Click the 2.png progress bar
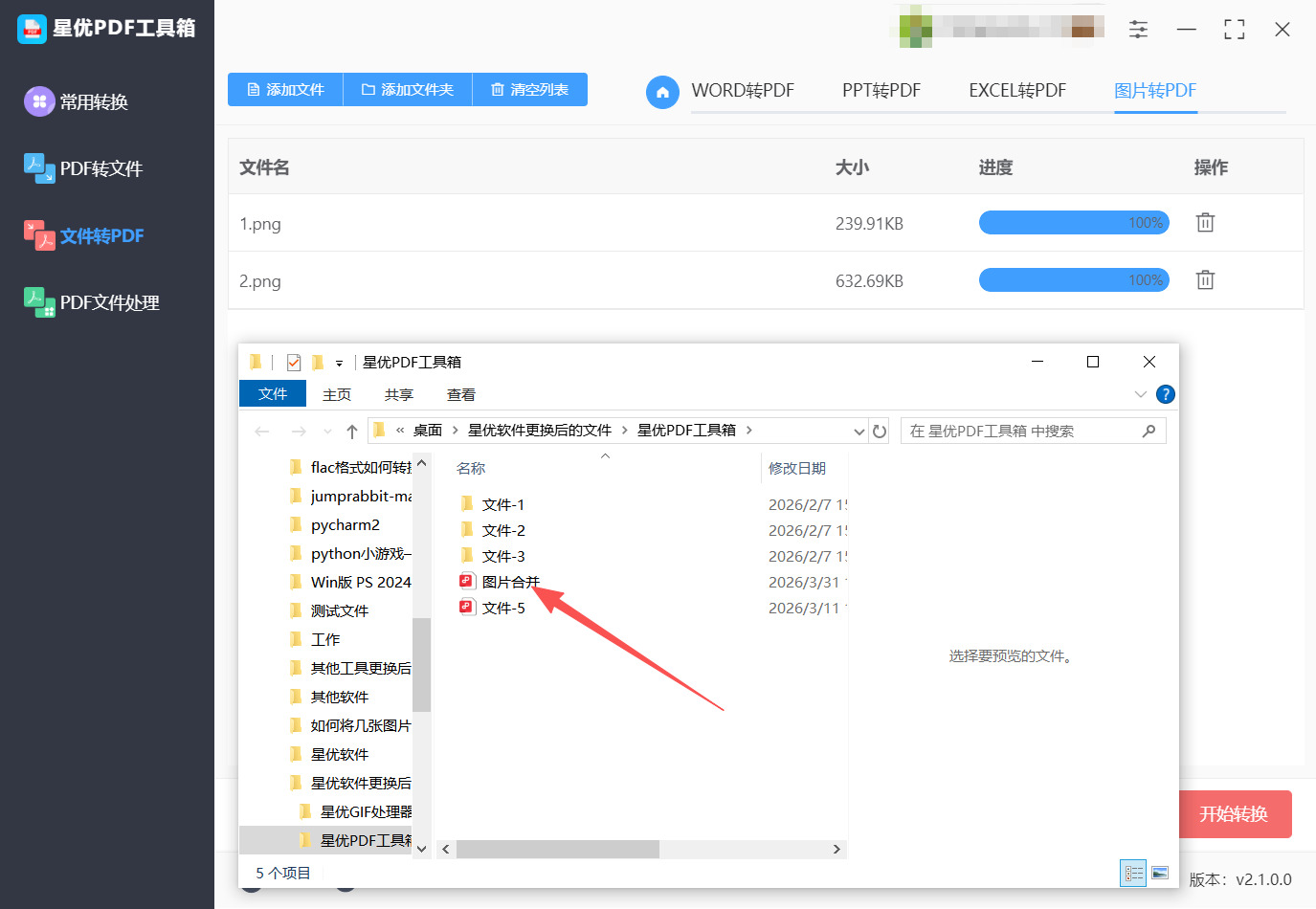 pos(1074,280)
